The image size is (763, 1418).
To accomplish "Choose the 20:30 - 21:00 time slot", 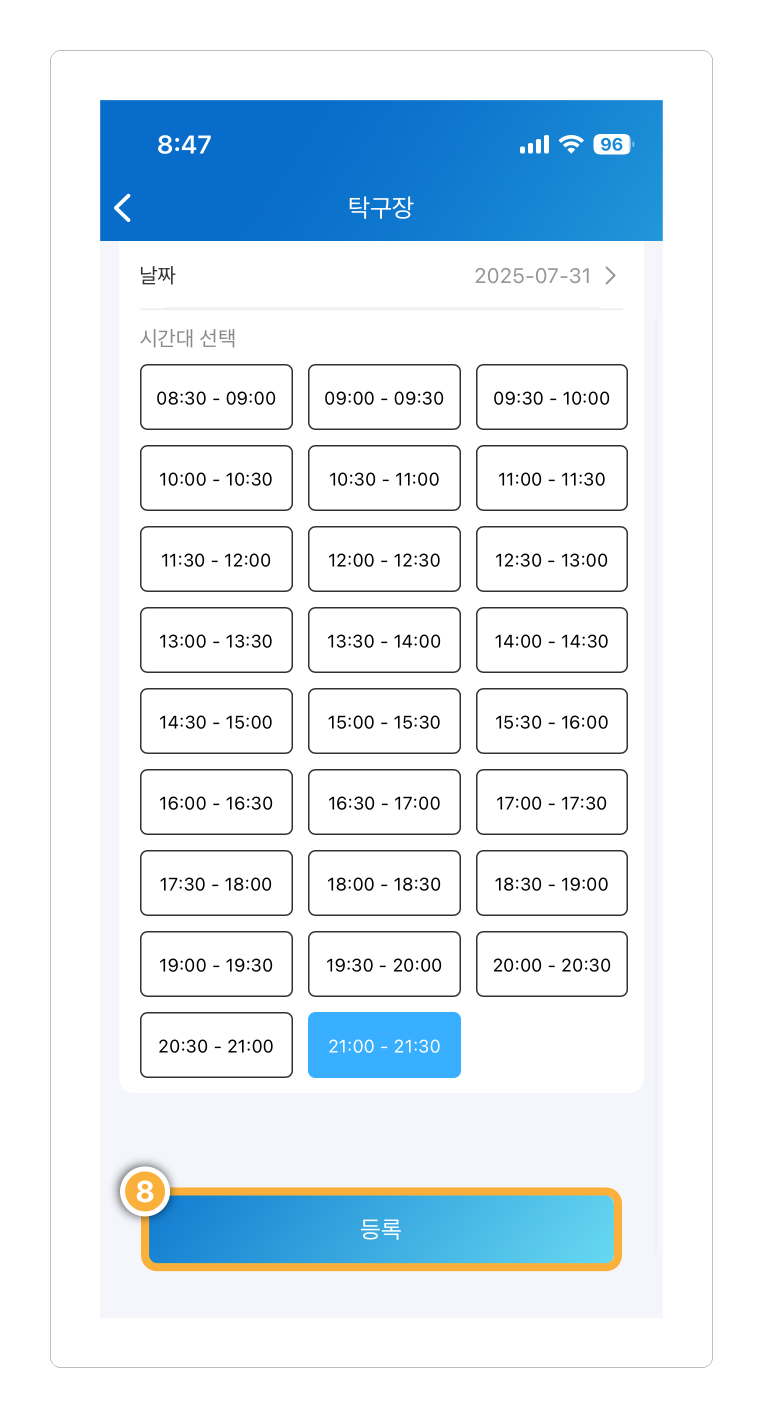I will pyautogui.click(x=216, y=1045).
